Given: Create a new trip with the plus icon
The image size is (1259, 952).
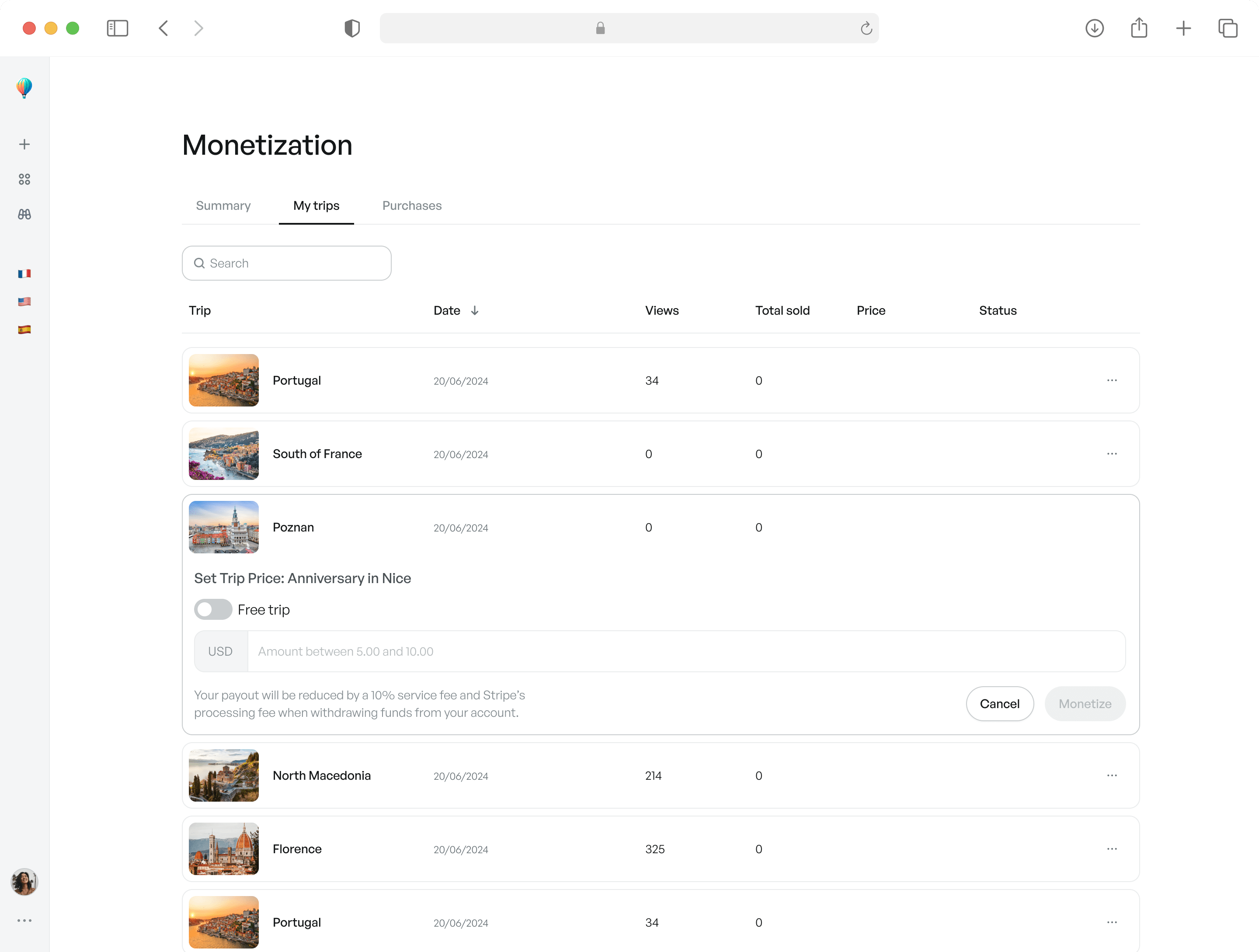Looking at the screenshot, I should point(24,144).
